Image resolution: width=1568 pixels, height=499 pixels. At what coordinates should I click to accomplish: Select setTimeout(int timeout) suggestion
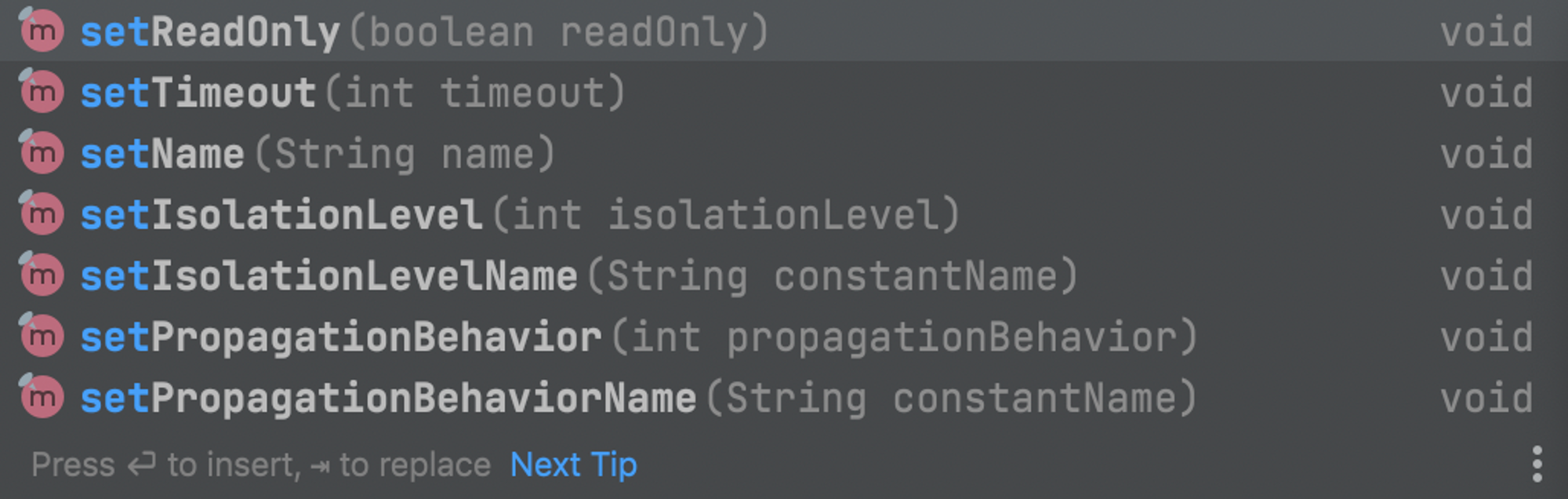click(784, 93)
